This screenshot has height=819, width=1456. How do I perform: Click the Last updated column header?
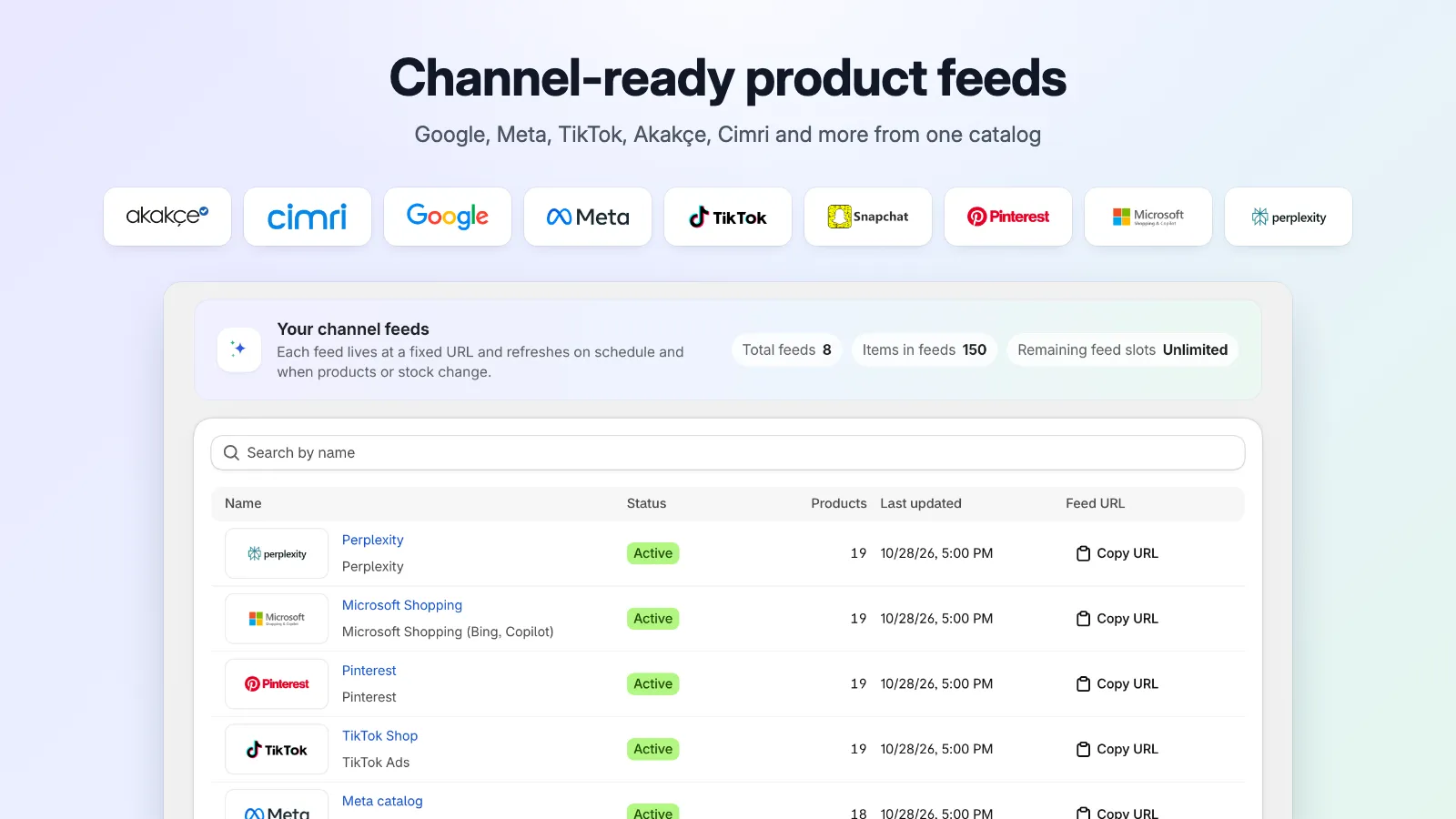(921, 503)
